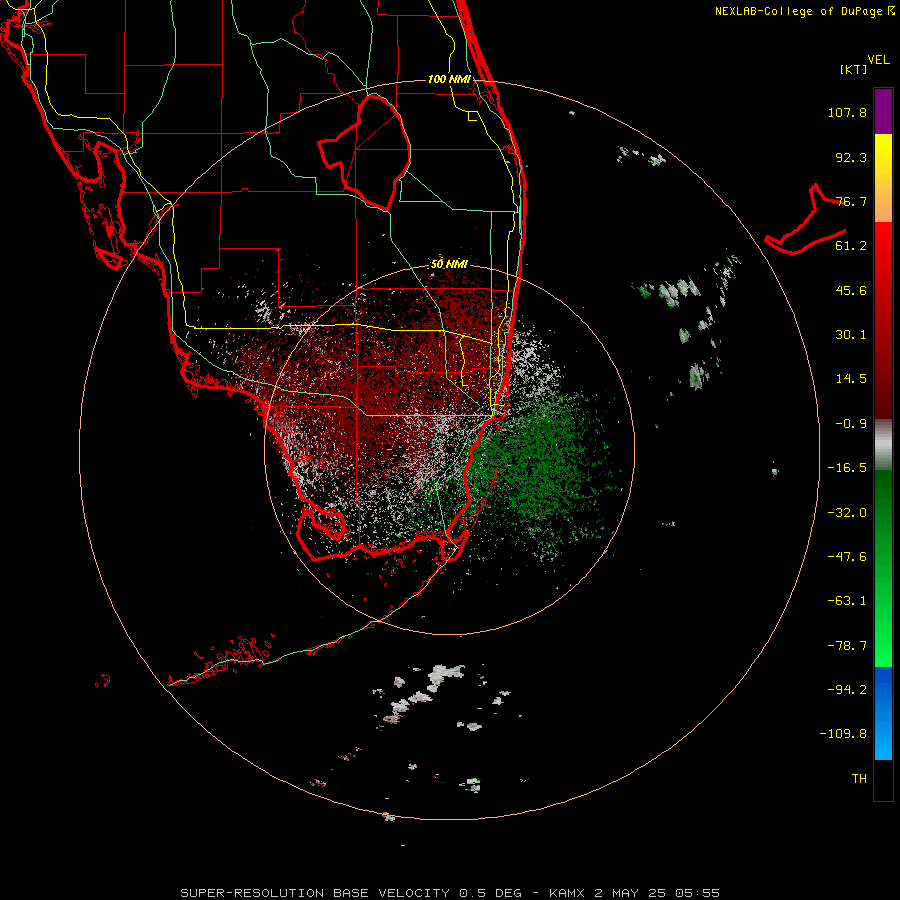This screenshot has width=900, height=900.
Task: Select the 92.3 legend value
Action: 851,157
